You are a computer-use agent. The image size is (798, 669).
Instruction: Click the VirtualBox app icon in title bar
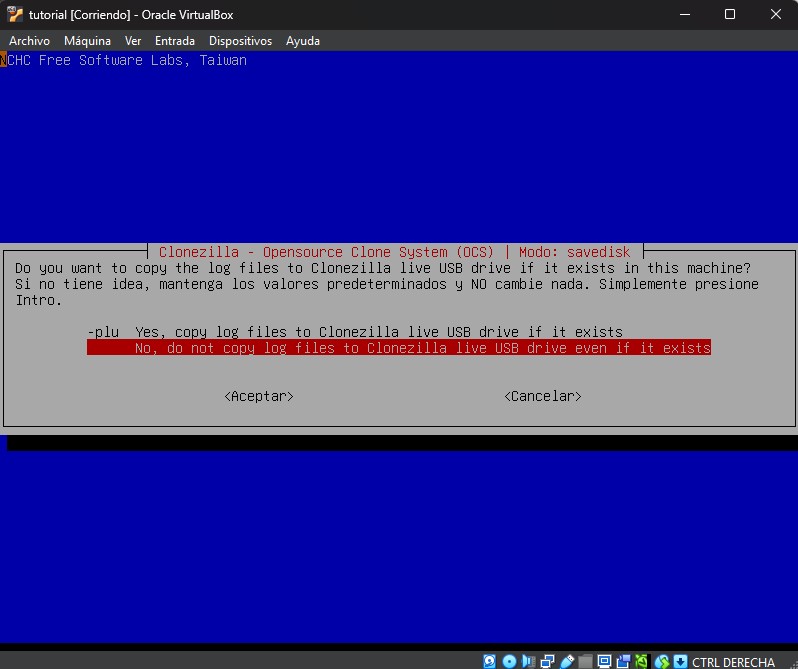click(x=15, y=15)
